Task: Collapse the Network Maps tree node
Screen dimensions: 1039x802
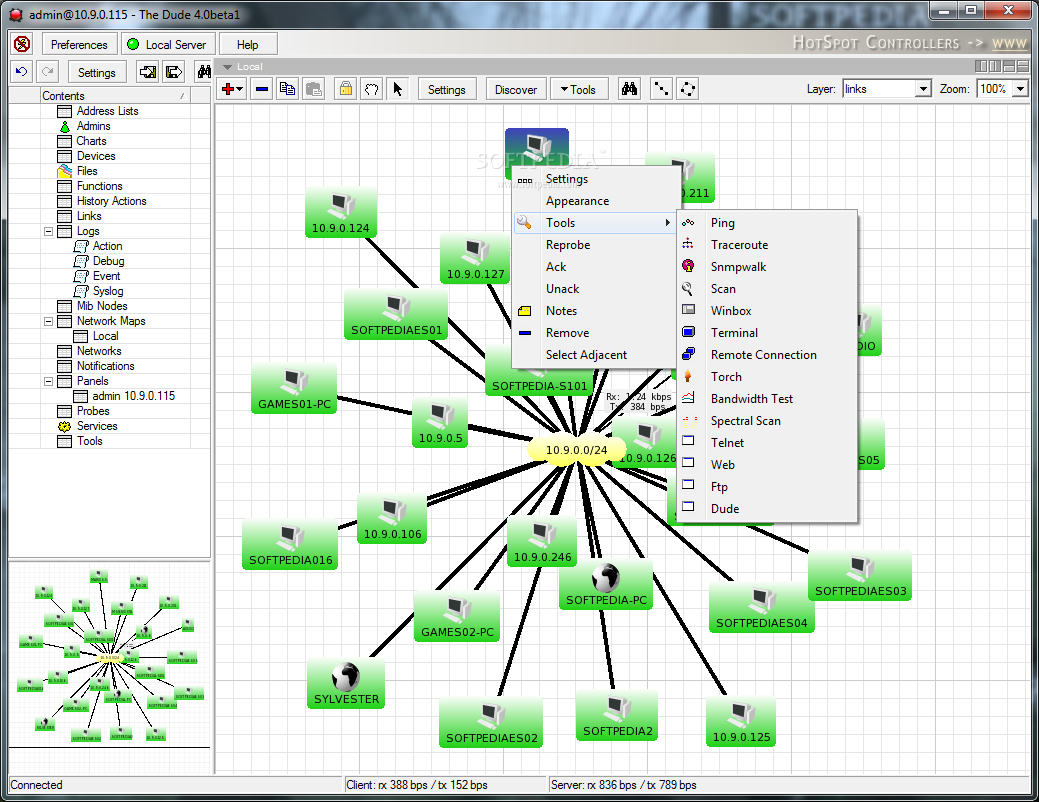Action: [49, 321]
